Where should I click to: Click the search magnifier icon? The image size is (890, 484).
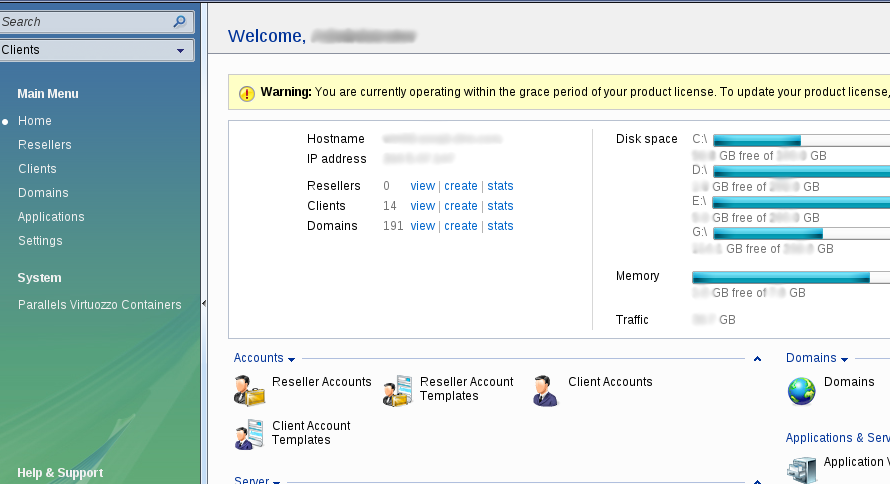(x=179, y=22)
